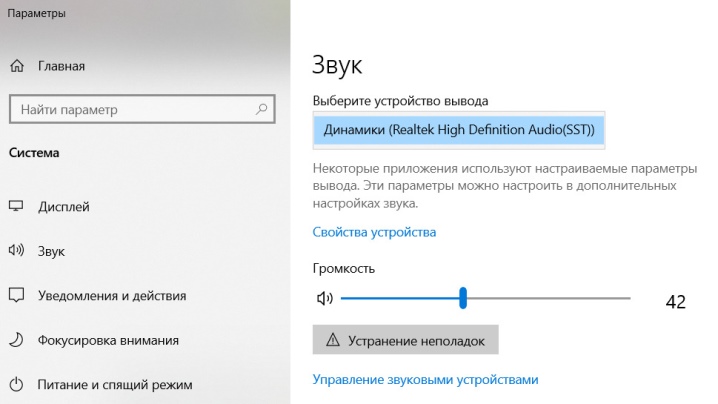
Task: Click the Display monitor icon
Action: pos(16,206)
